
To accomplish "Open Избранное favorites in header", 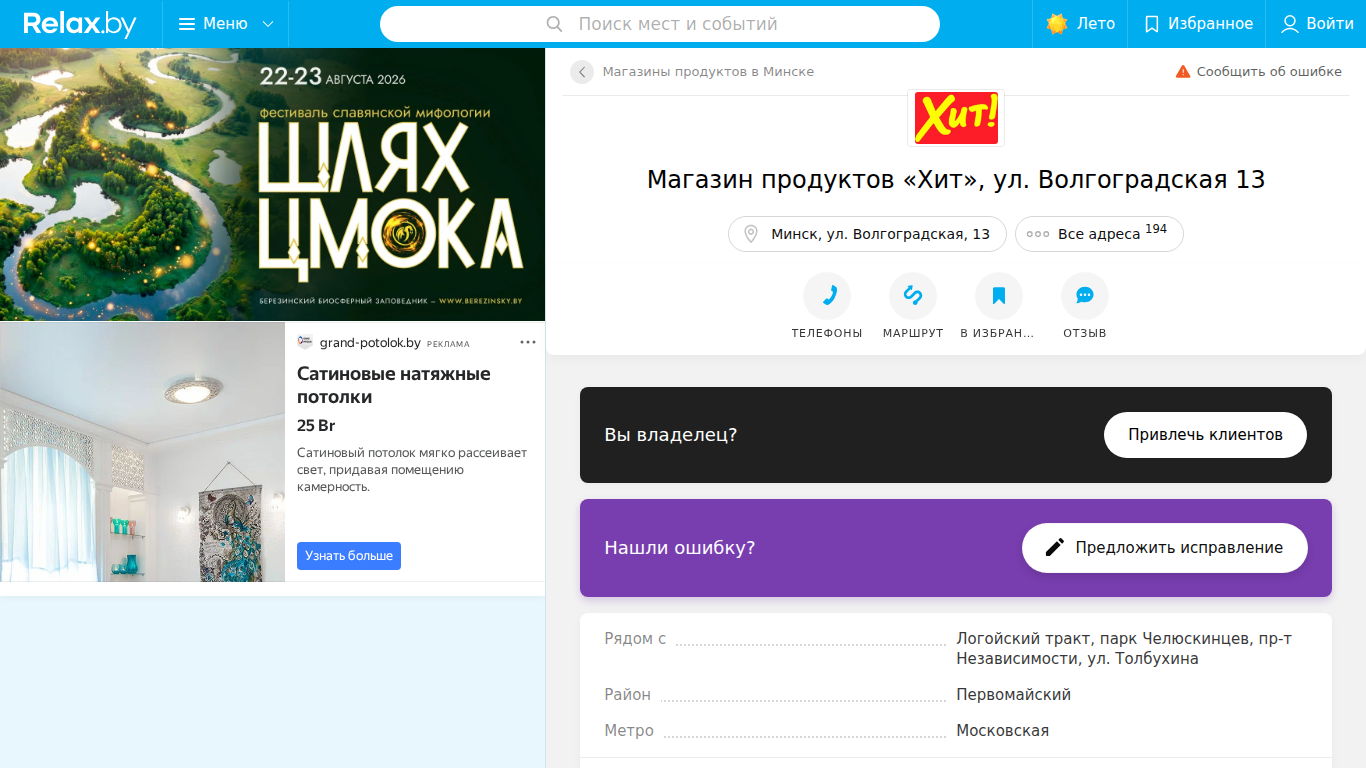I will point(1198,24).
